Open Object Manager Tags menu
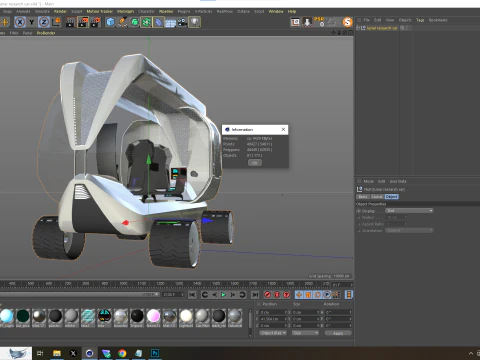Viewport: 480px width, 360px height. pos(420,20)
